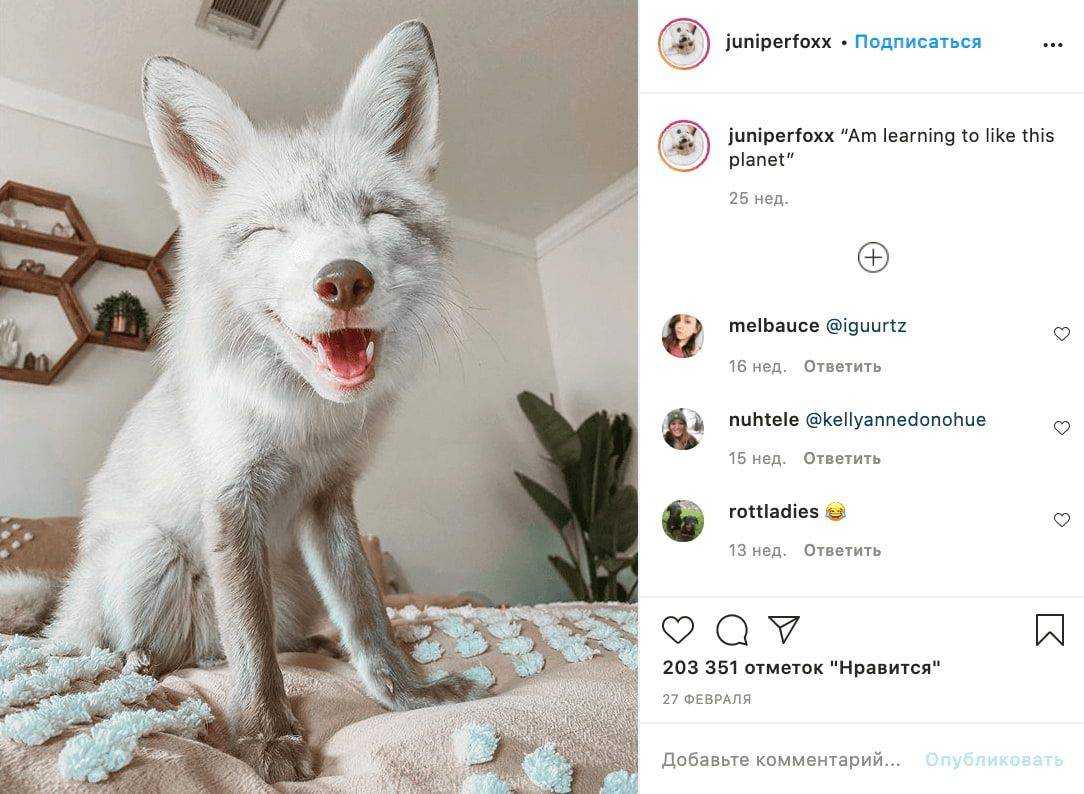This screenshot has width=1084, height=794.
Task: Open the three-dot more options menu
Action: pyautogui.click(x=1052, y=45)
